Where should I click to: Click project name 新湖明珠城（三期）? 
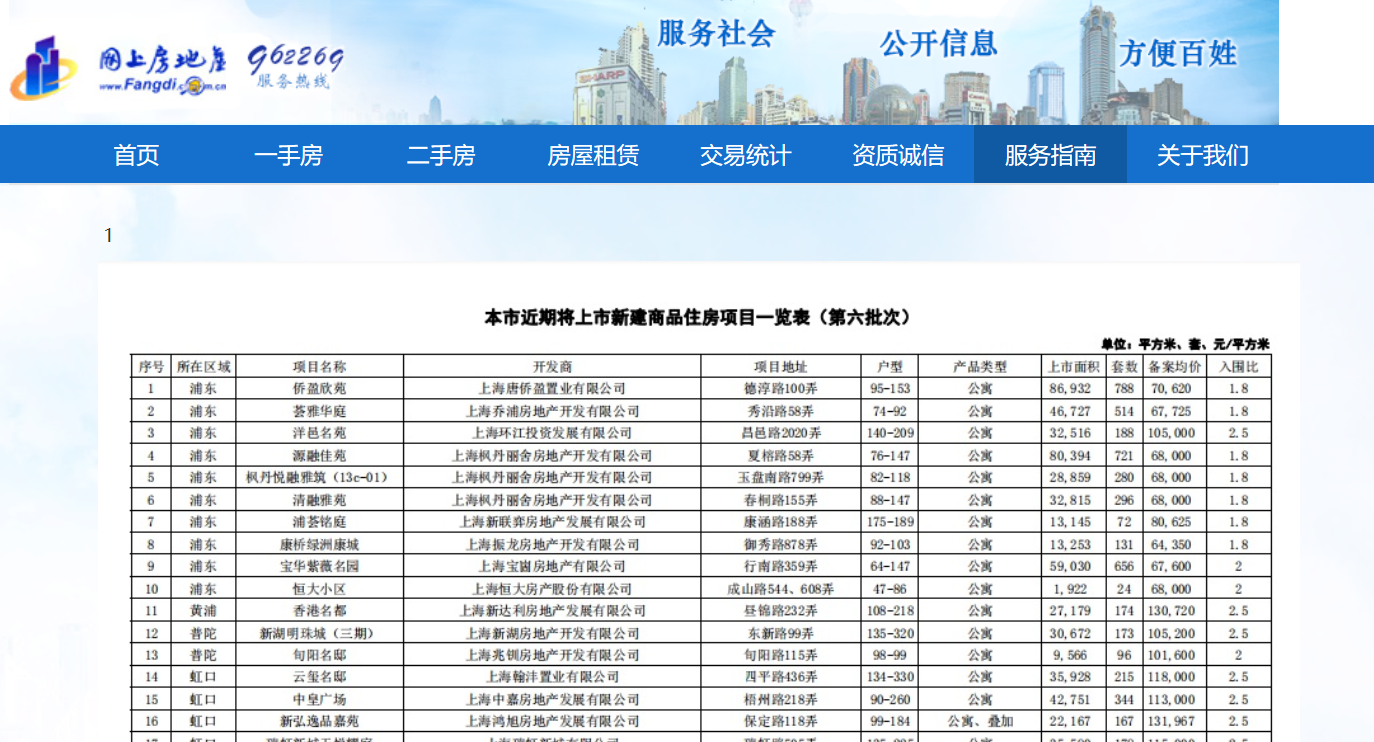pos(319,633)
